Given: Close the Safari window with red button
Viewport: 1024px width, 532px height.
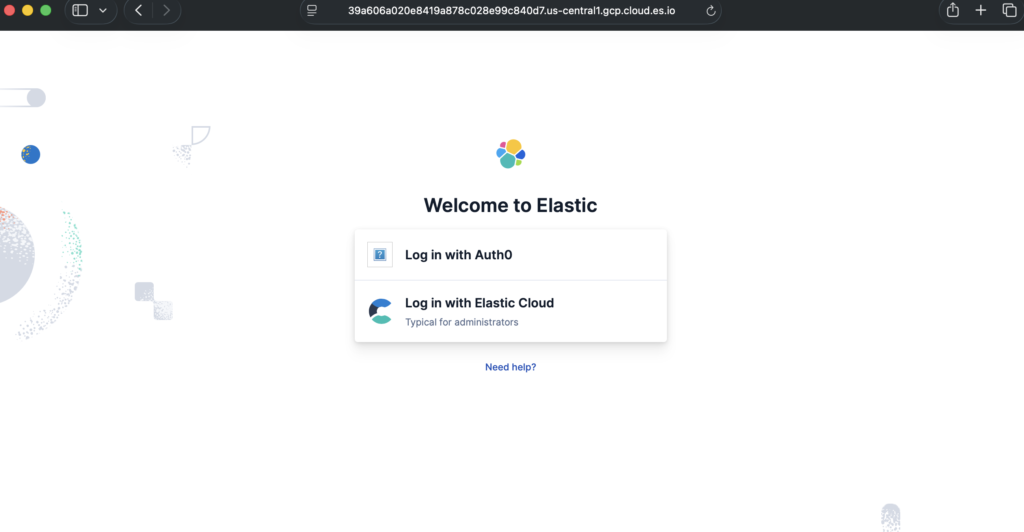Looking at the screenshot, I should (x=9, y=10).
